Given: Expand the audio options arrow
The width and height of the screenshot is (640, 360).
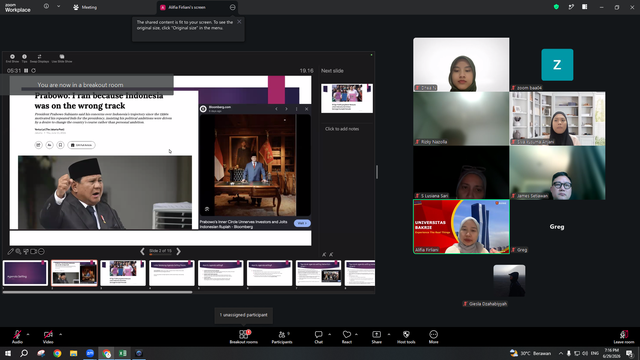Looking at the screenshot, I should tap(28, 334).
